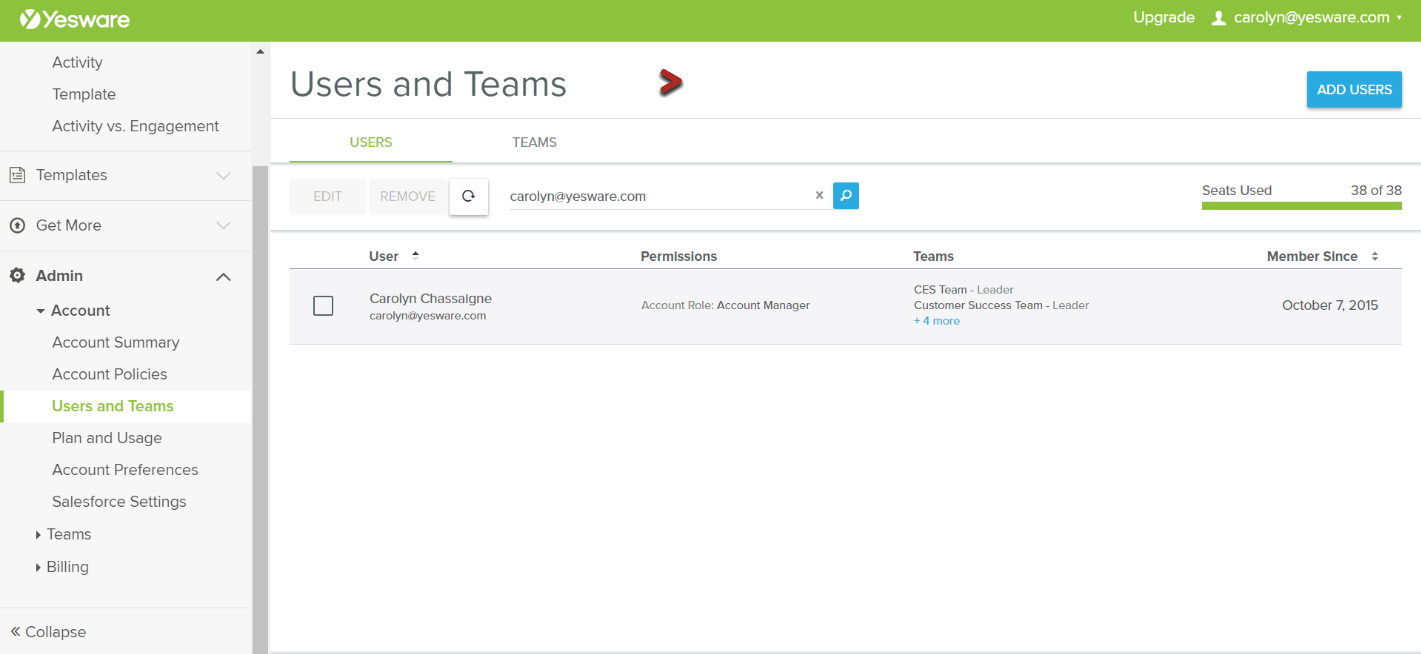Click the blue search magnifier button
1421x654 pixels.
tap(846, 196)
